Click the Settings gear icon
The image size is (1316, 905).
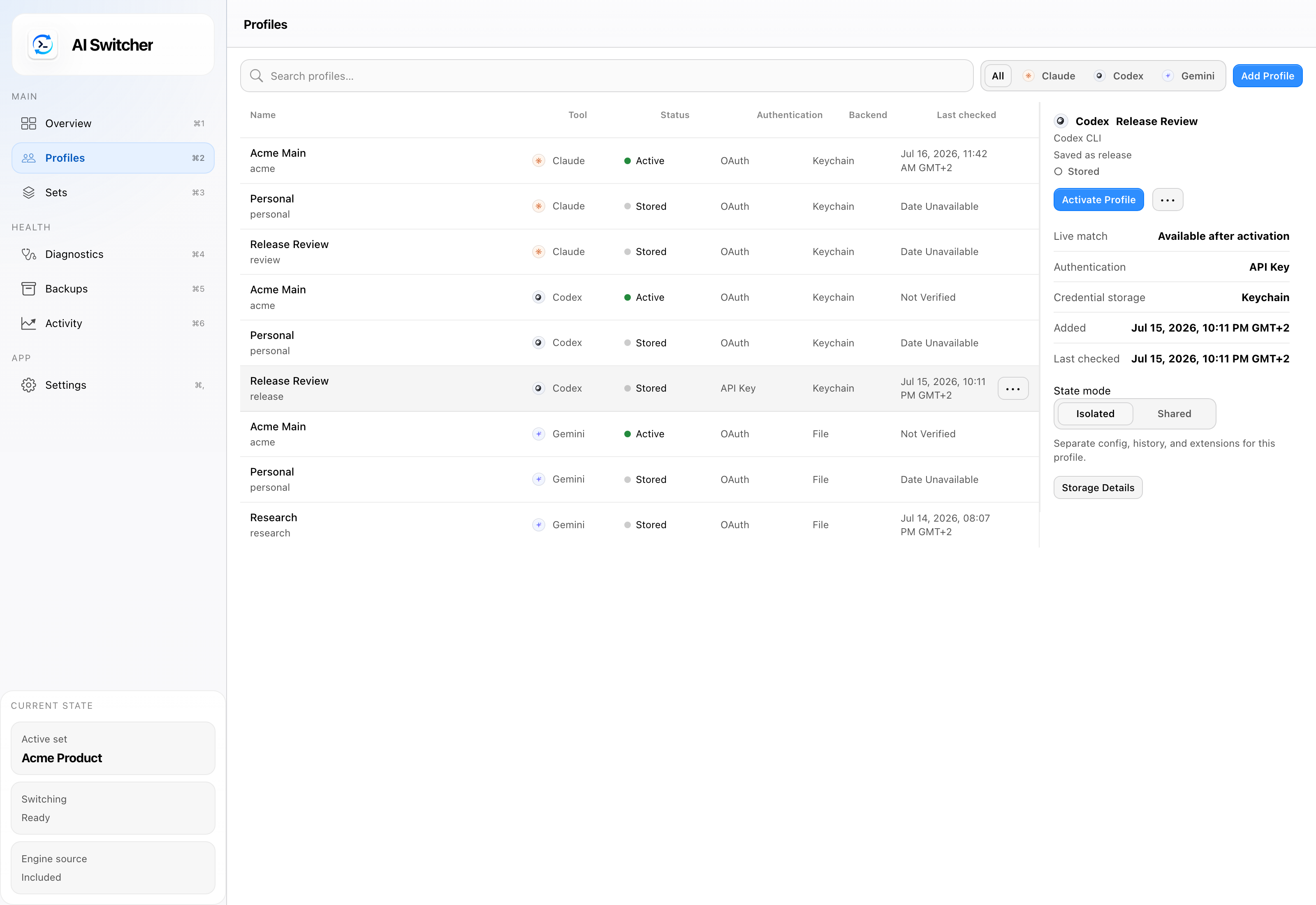(x=28, y=385)
